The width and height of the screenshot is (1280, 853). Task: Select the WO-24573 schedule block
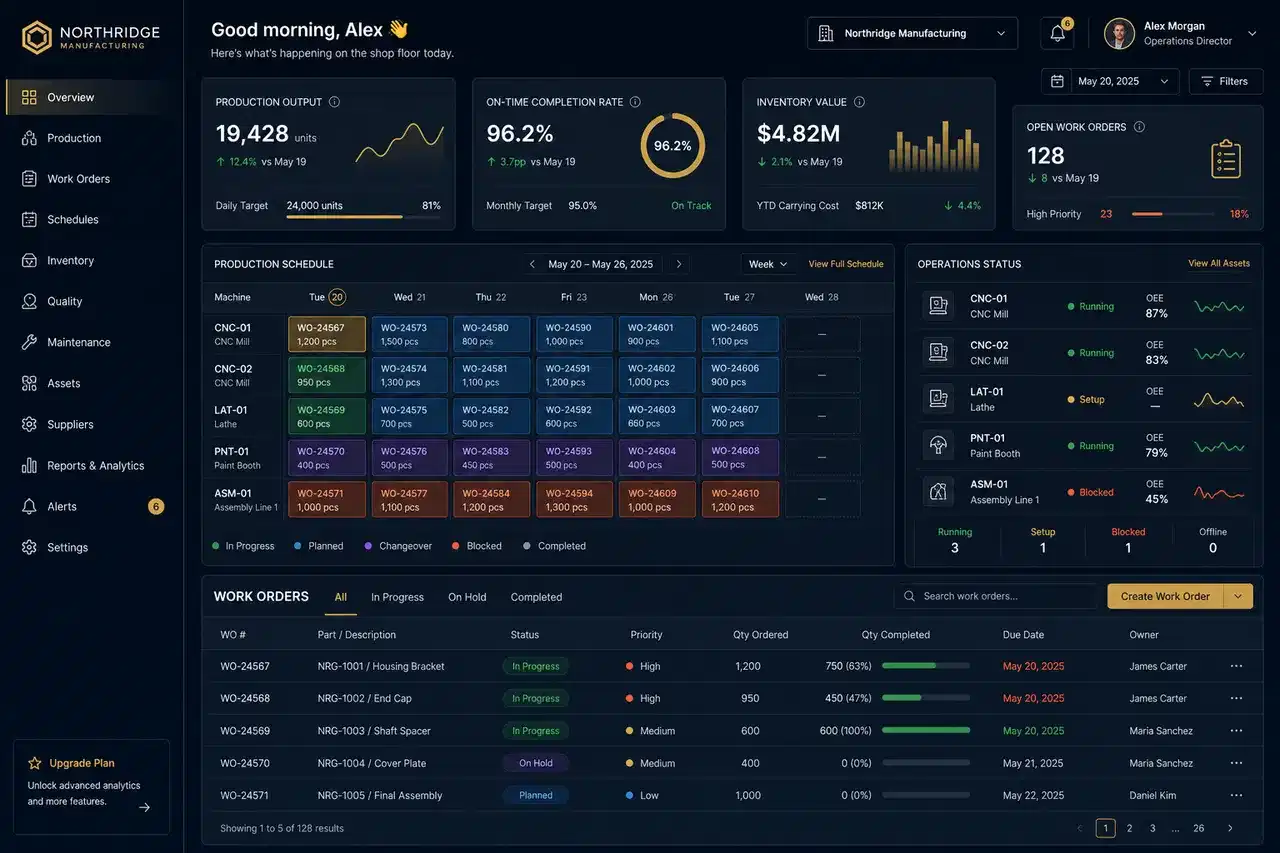(410, 334)
